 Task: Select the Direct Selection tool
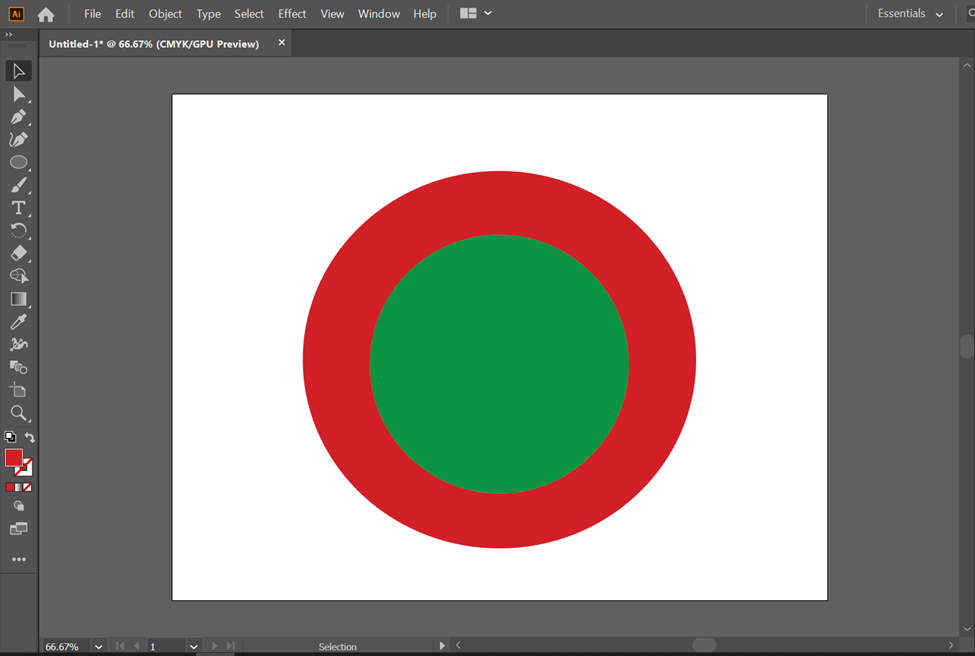coord(18,94)
